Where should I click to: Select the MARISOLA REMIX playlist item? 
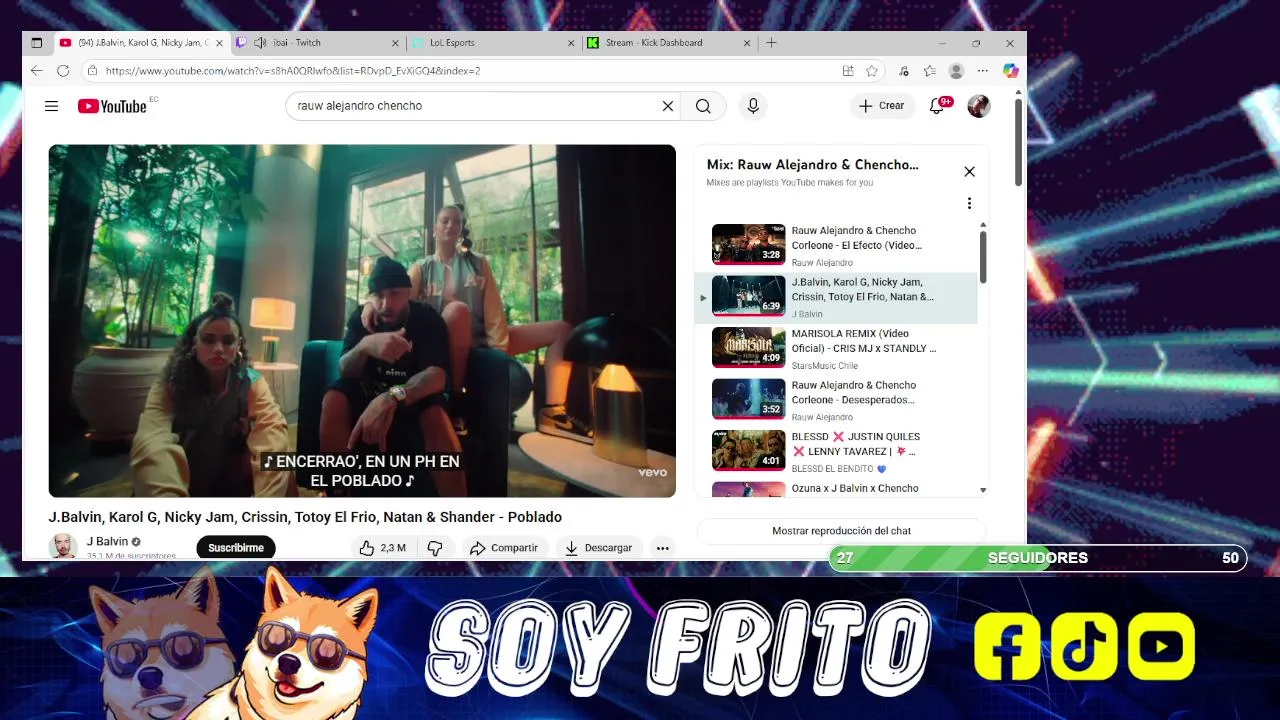point(836,349)
